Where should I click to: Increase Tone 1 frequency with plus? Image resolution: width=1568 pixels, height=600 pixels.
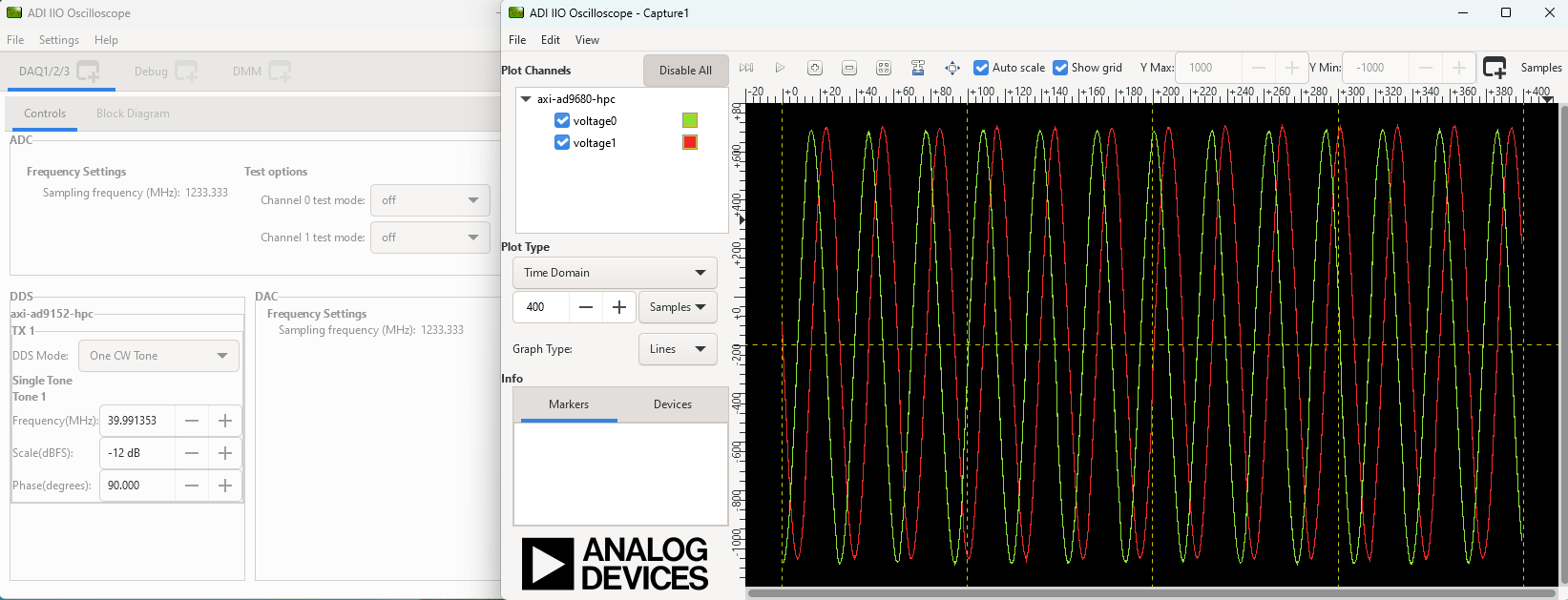tap(225, 421)
